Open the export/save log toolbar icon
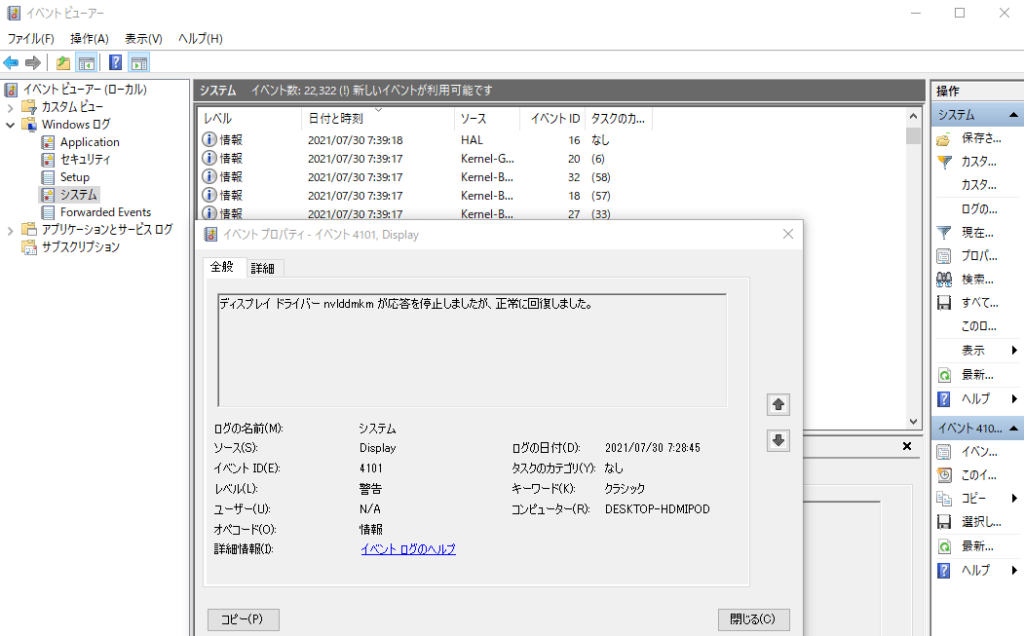This screenshot has height=636, width=1024. coord(62,62)
